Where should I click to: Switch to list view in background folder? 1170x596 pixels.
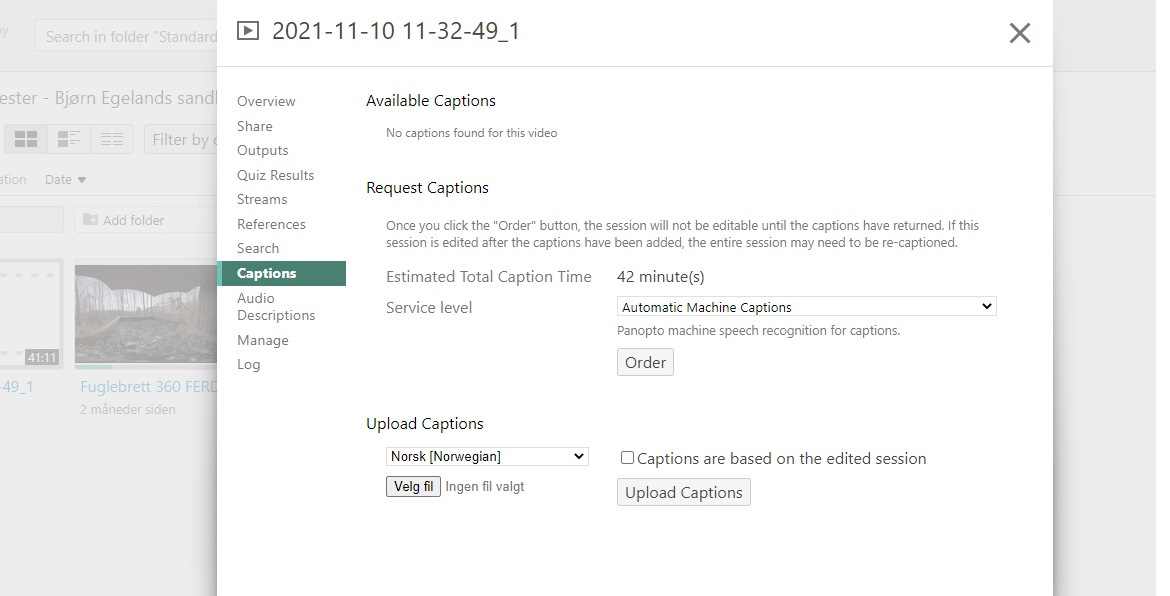[x=112, y=139]
